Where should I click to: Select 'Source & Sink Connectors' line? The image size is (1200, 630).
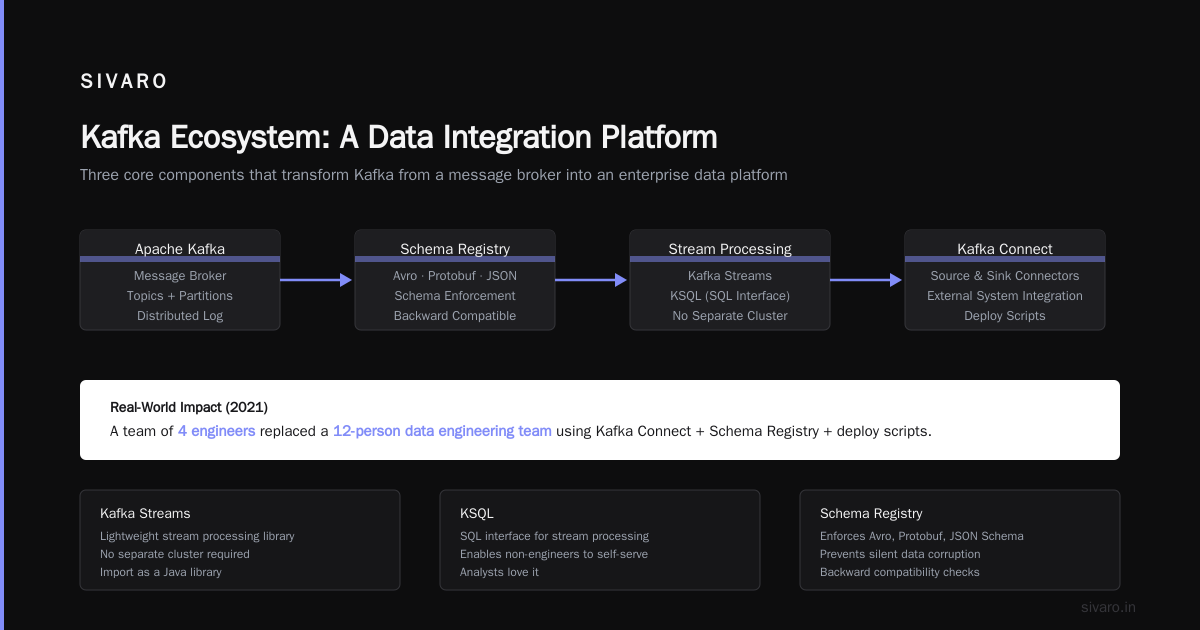pos(1005,276)
